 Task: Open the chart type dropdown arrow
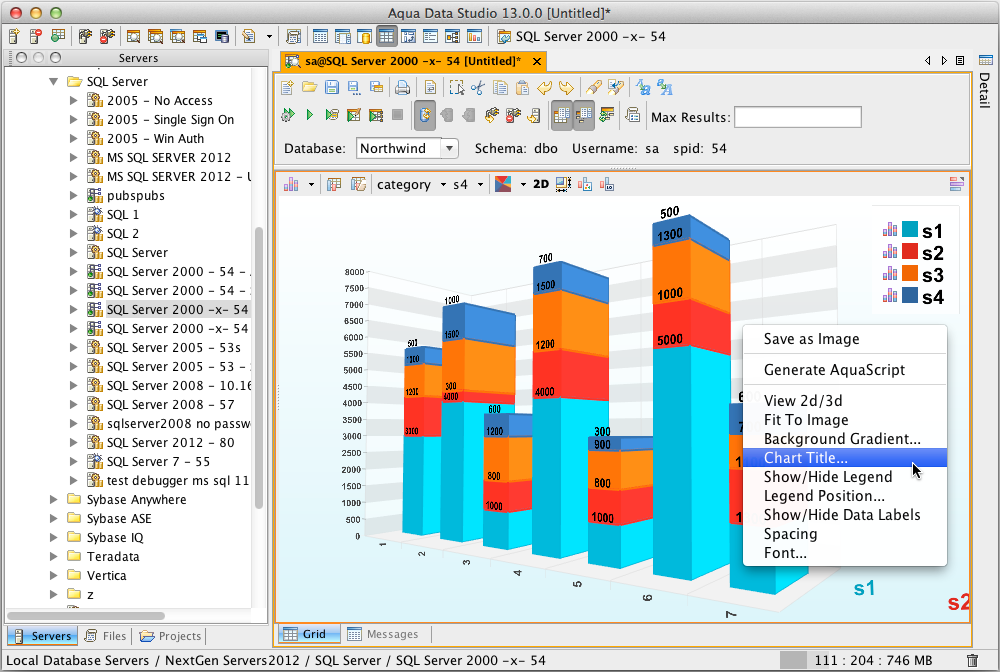tap(311, 185)
